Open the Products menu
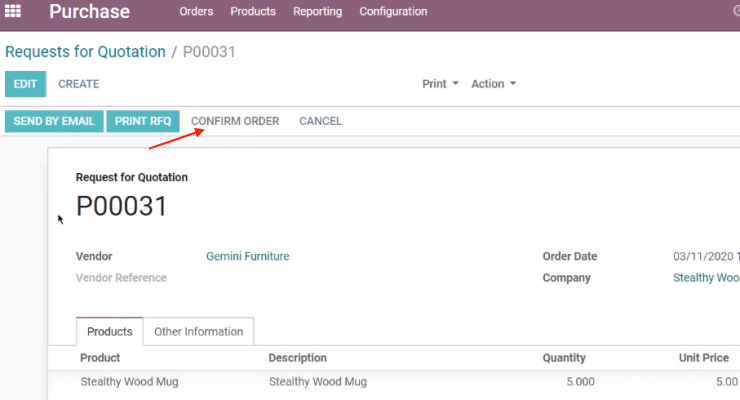The width and height of the screenshot is (740, 400). [253, 11]
